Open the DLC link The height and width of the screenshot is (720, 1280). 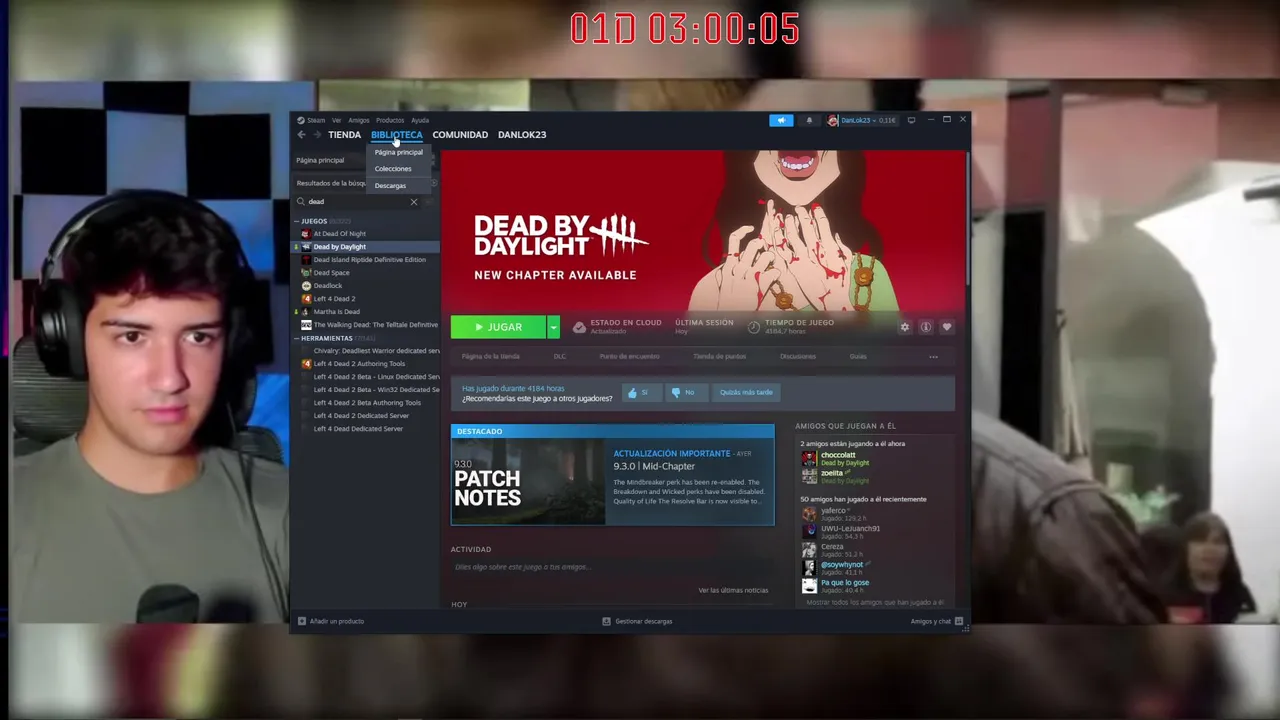pos(560,356)
